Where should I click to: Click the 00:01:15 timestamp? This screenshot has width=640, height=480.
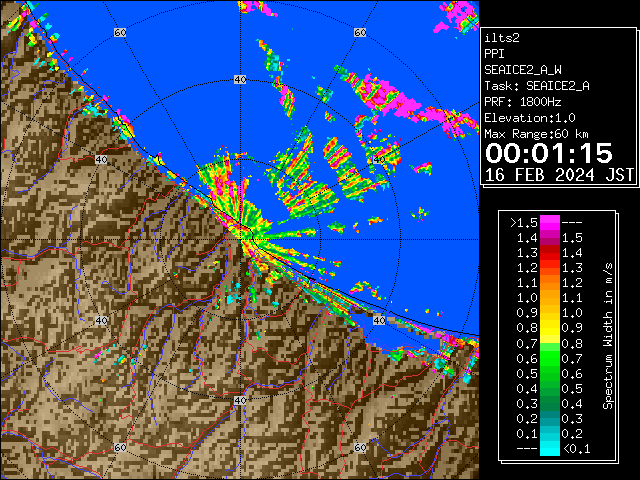click(x=549, y=153)
